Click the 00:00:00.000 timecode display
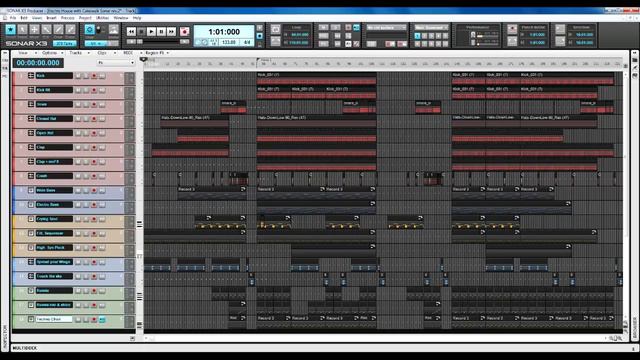 pyautogui.click(x=38, y=63)
